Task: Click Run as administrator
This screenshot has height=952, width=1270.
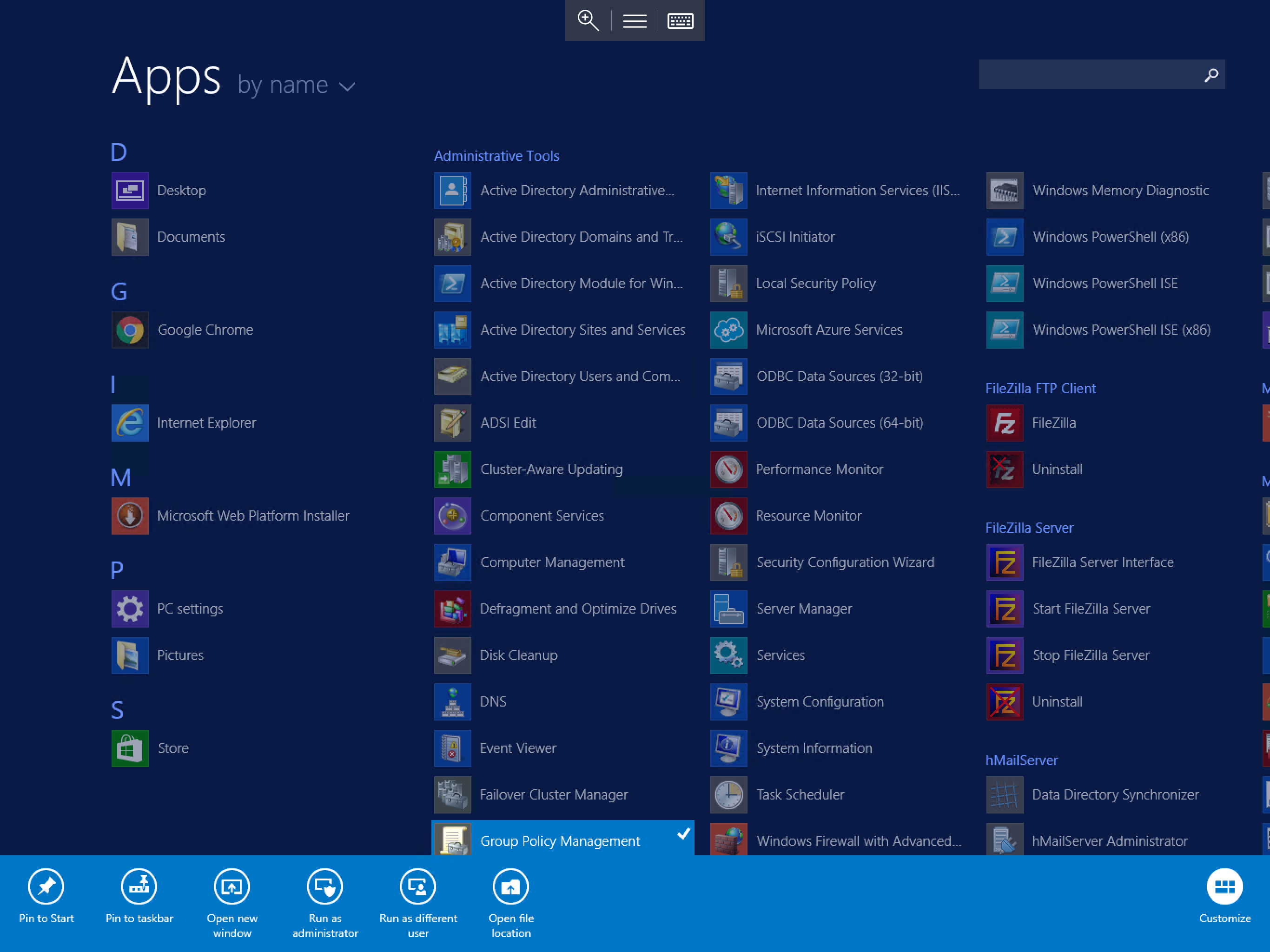Action: coord(325,904)
